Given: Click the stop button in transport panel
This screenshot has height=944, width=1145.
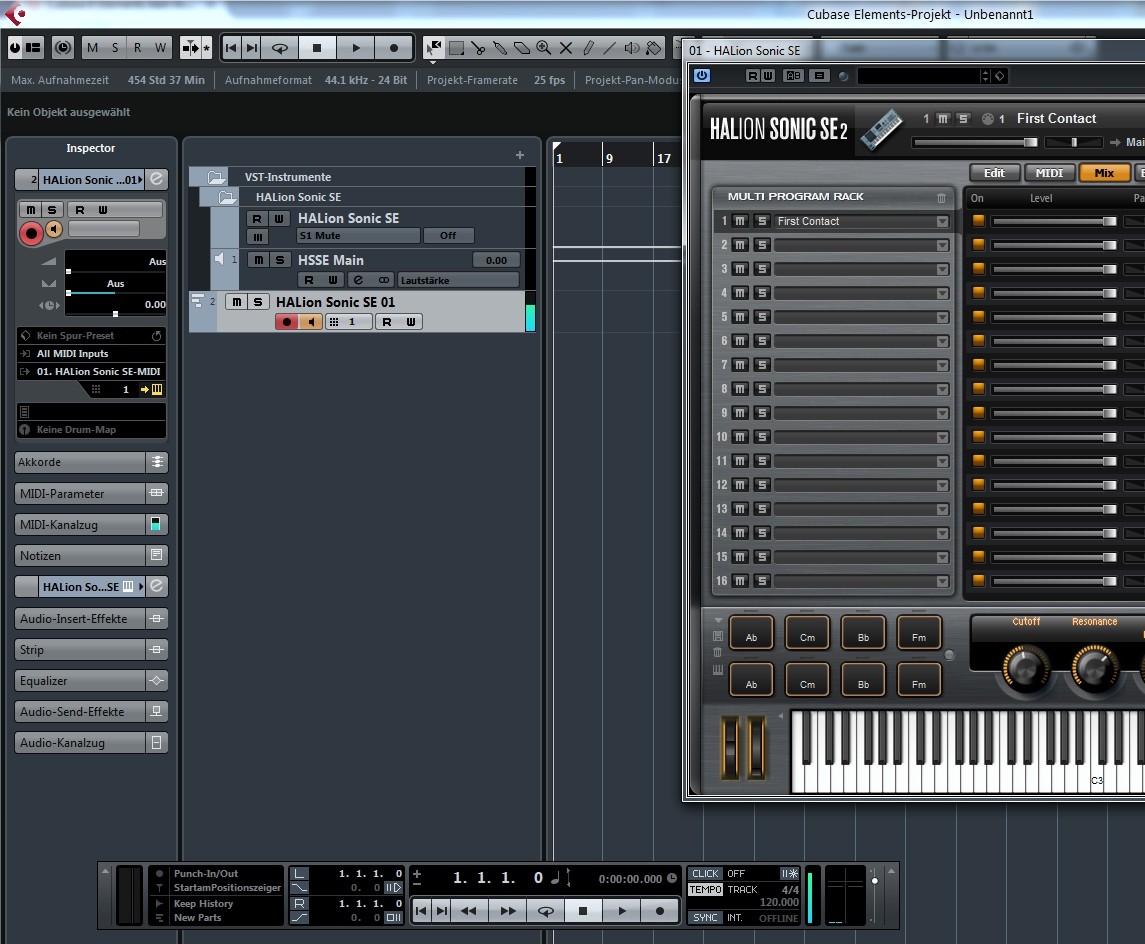Looking at the screenshot, I should 583,910.
